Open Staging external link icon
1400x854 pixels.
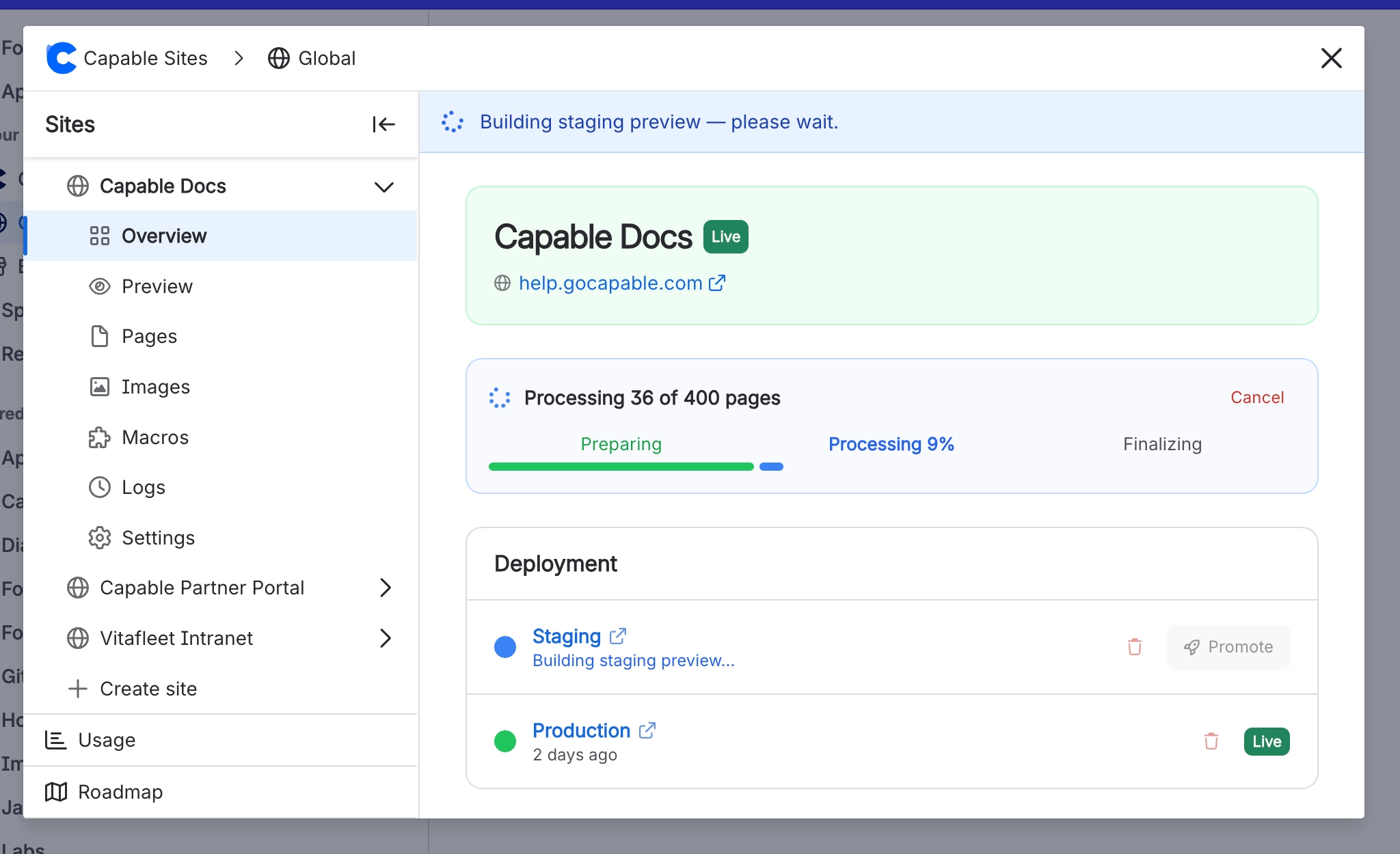click(x=618, y=636)
